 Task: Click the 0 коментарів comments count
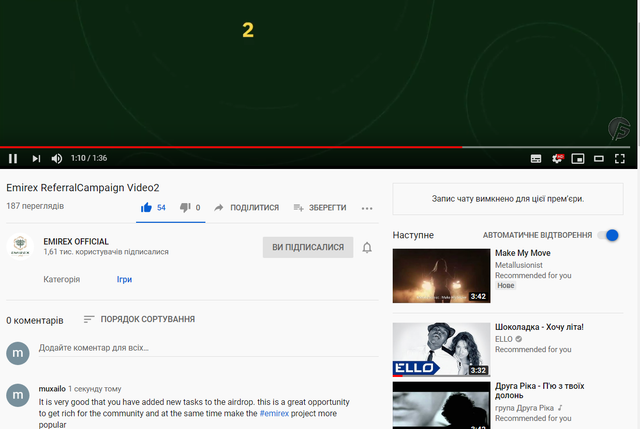pos(35,320)
